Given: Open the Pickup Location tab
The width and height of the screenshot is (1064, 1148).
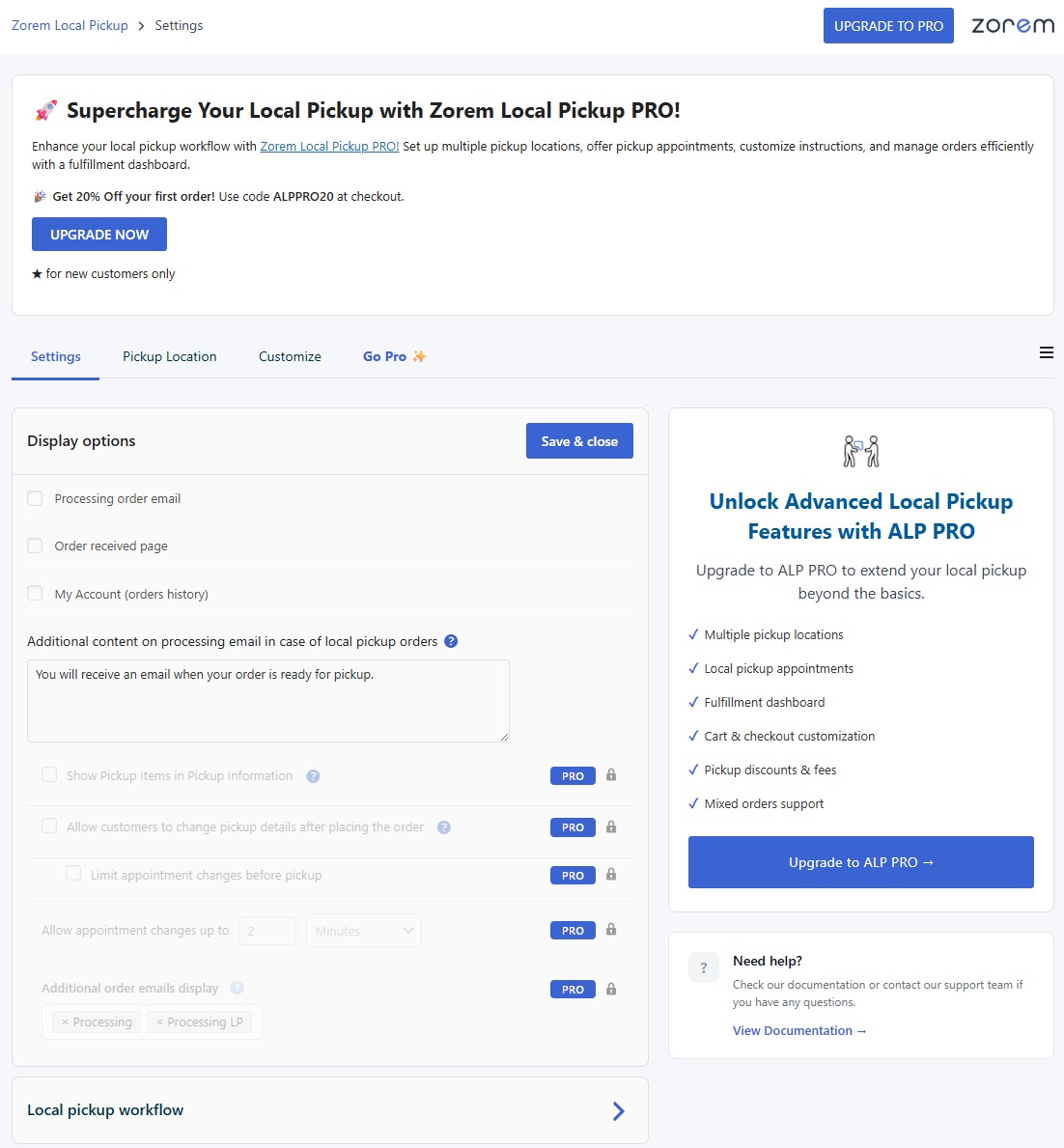Looking at the screenshot, I should (169, 356).
